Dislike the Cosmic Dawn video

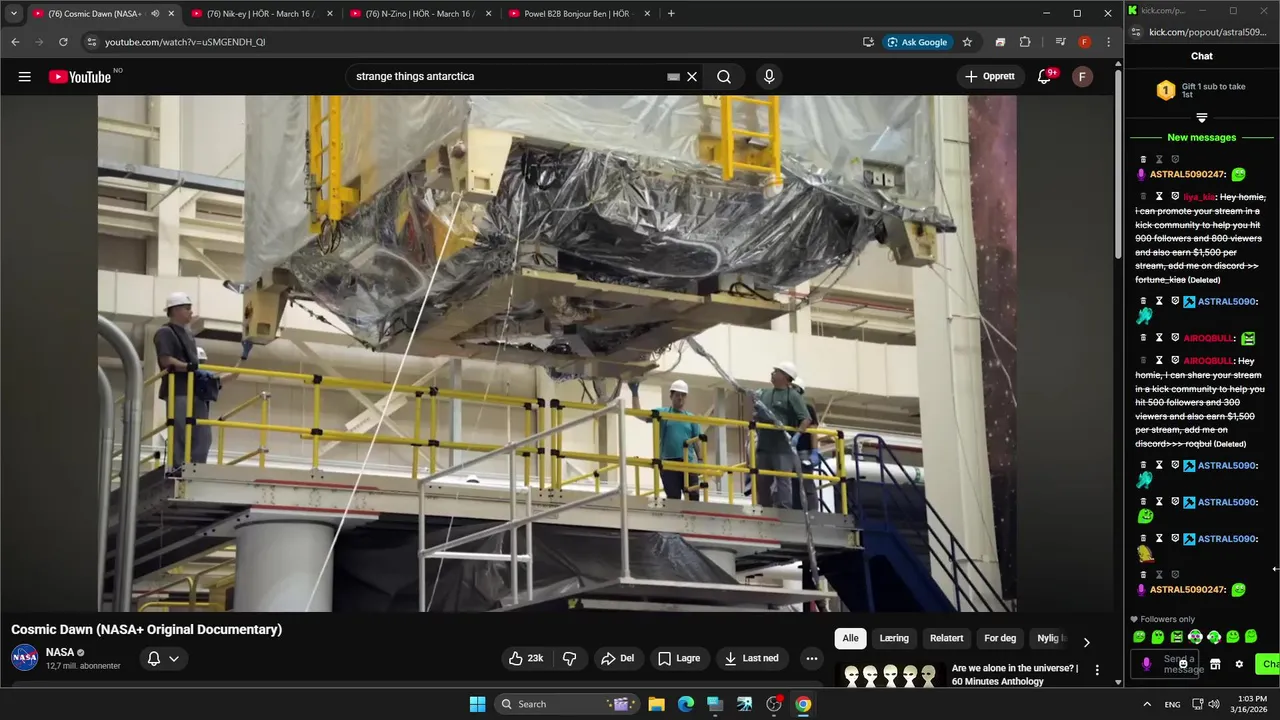pos(570,658)
